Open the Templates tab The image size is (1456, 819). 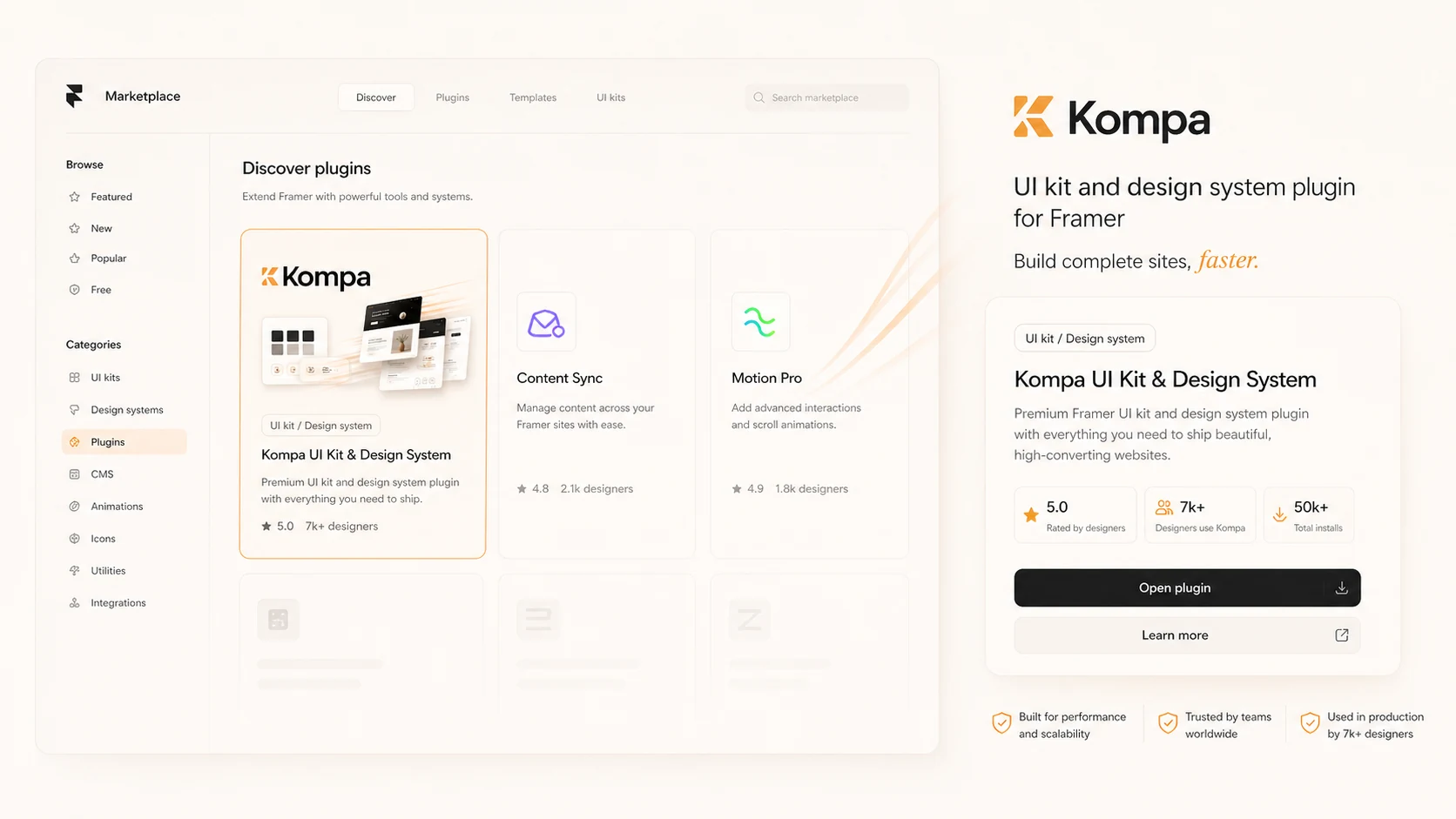(x=533, y=97)
